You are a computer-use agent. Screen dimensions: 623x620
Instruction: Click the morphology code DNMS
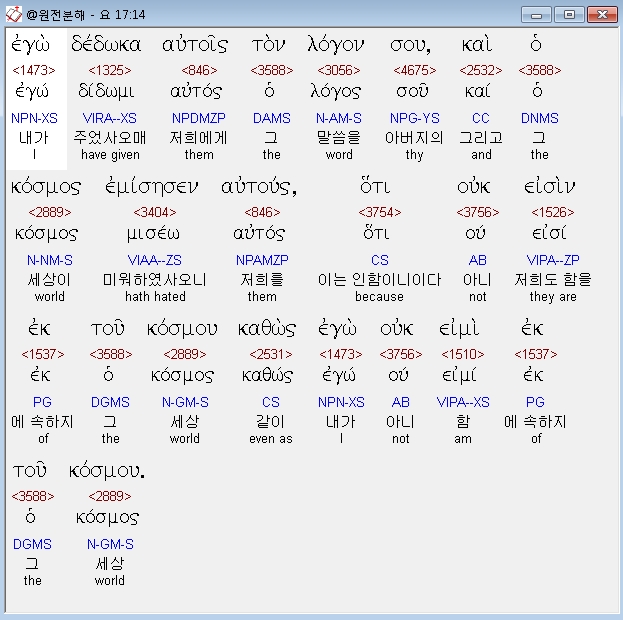540,118
